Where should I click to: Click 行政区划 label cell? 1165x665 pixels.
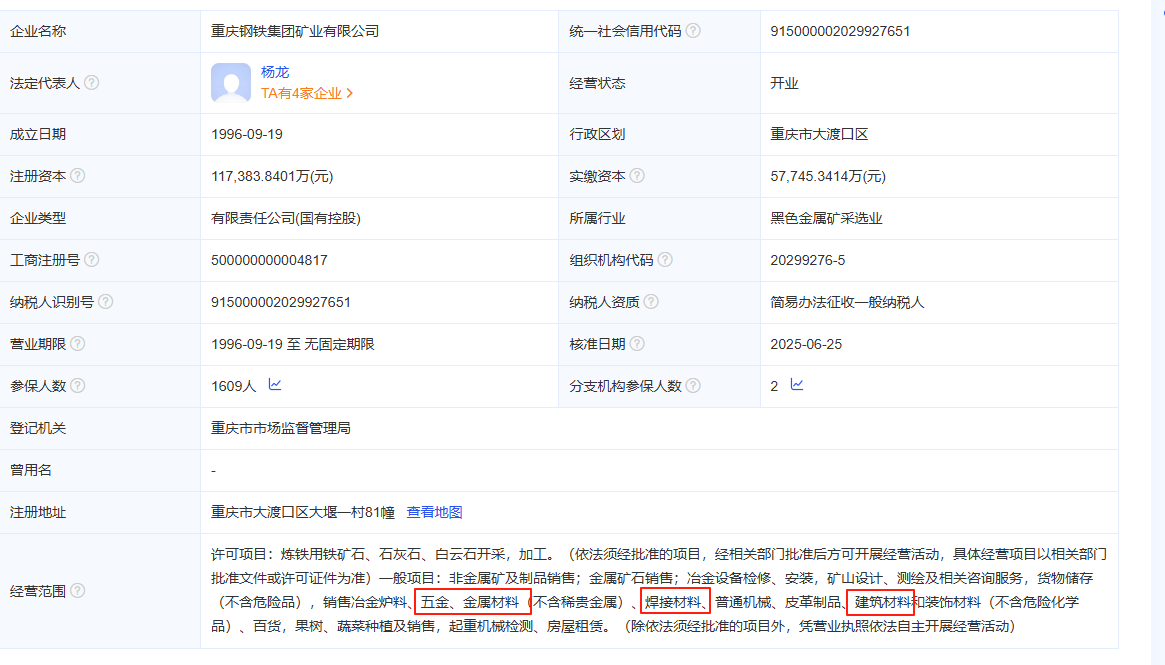pyautogui.click(x=659, y=134)
